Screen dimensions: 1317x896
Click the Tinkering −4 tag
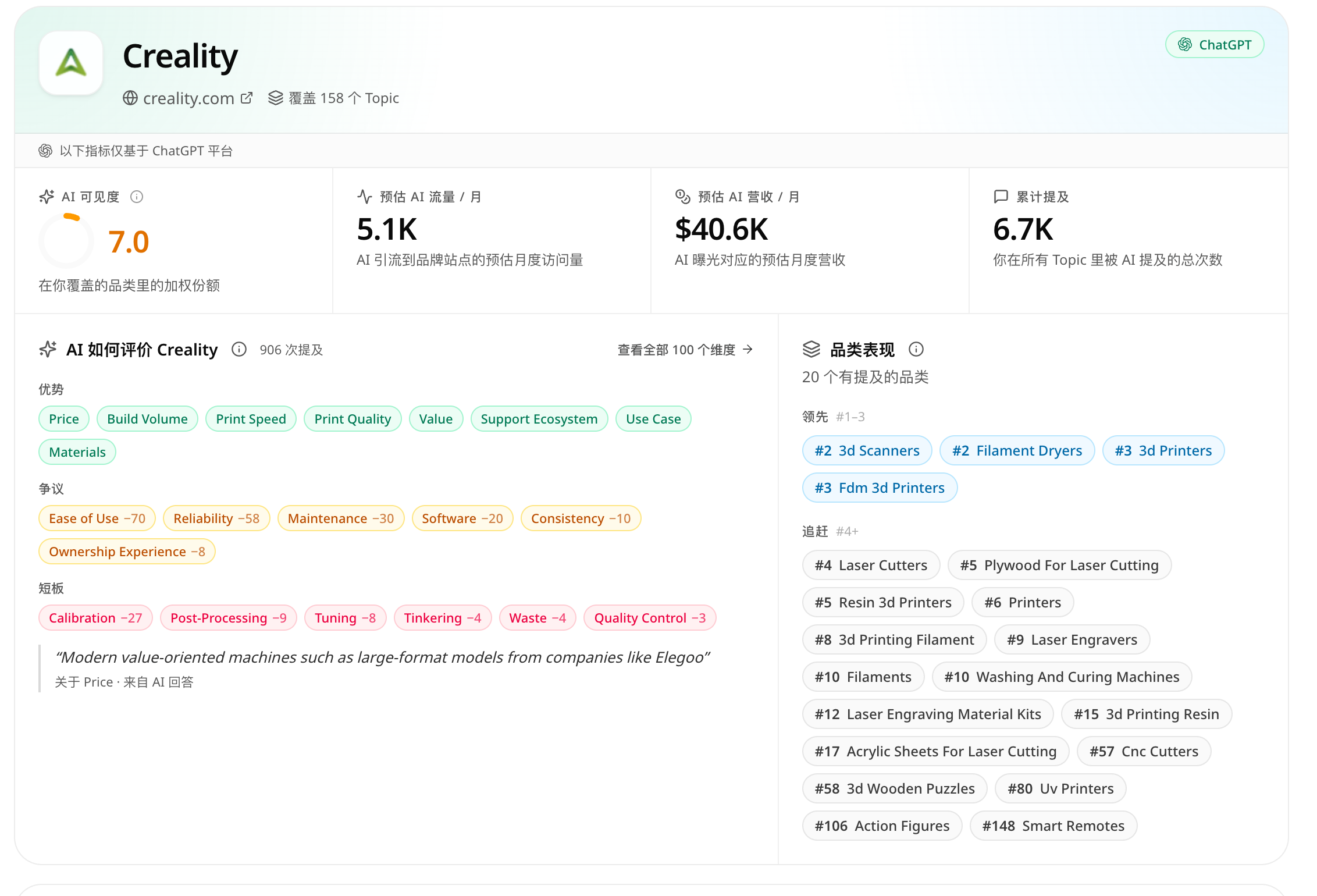443,618
